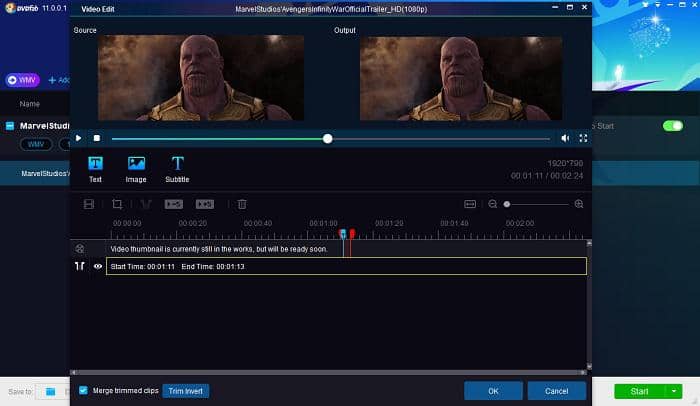Screen dimensions: 700x406
Task: Mute the preview audio speaker icon
Action: pos(565,138)
